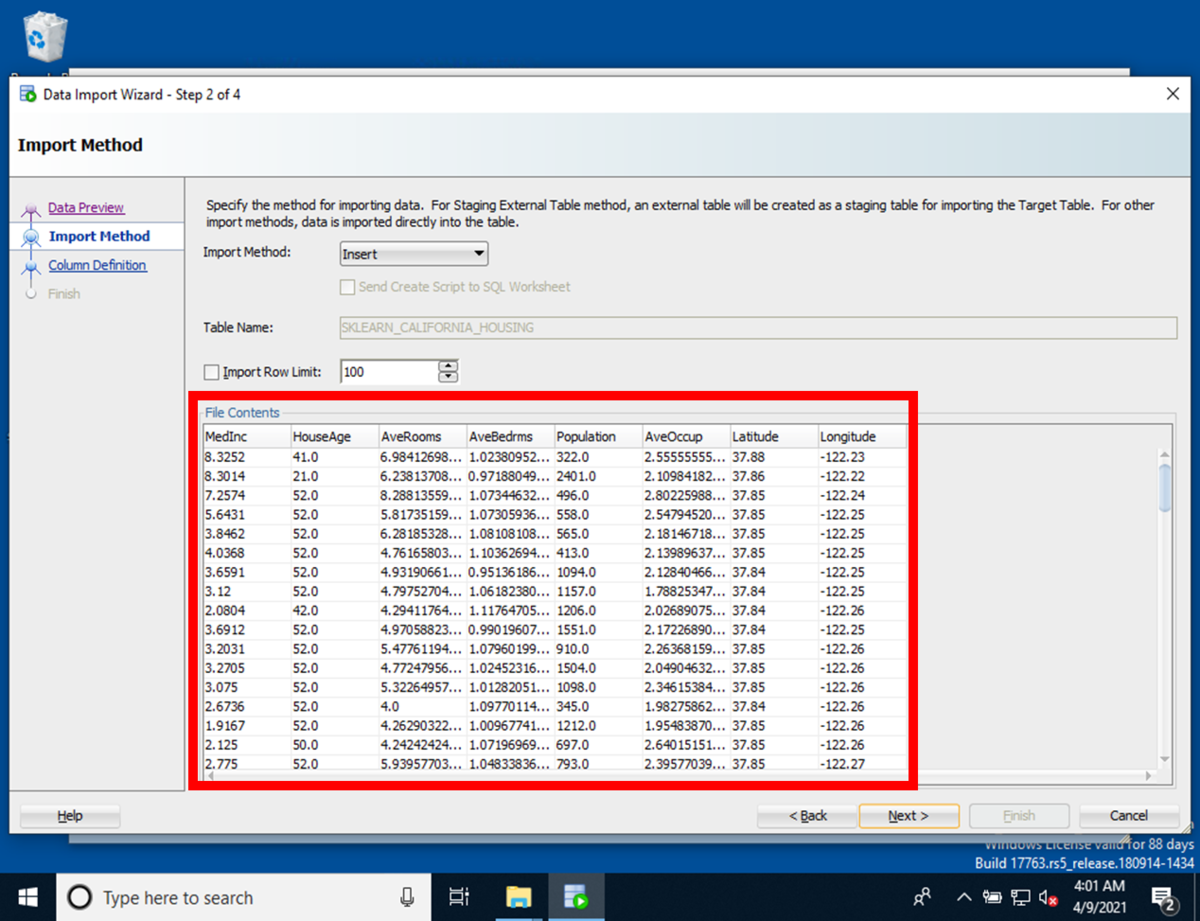Select the HouseAge cell 21.0
Image resolution: width=1200 pixels, height=921 pixels.
click(x=334, y=476)
